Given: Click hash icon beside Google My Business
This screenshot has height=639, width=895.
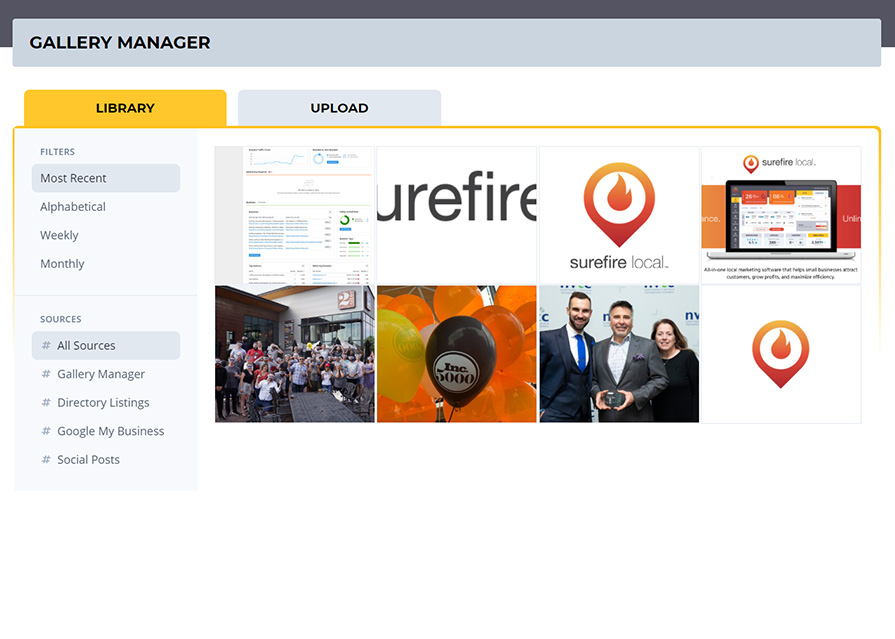Looking at the screenshot, I should pyautogui.click(x=46, y=431).
